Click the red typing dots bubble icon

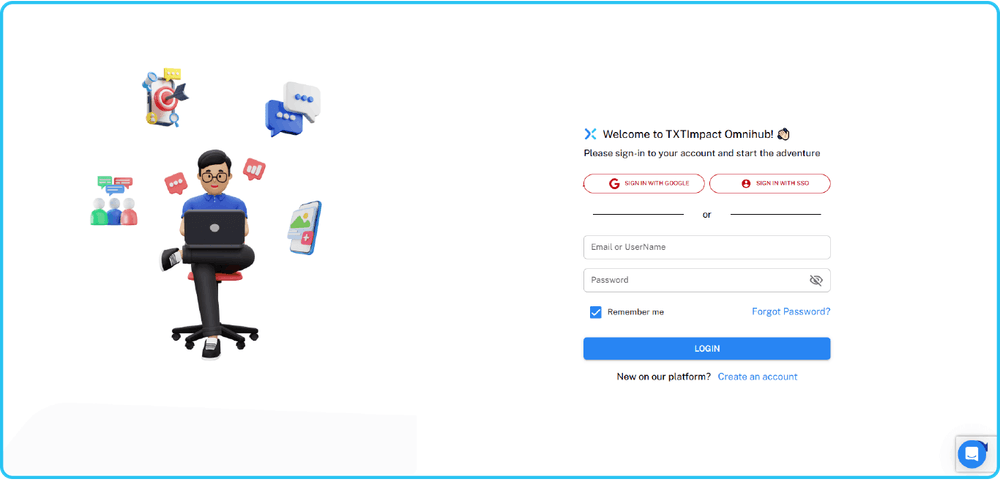coord(176,184)
